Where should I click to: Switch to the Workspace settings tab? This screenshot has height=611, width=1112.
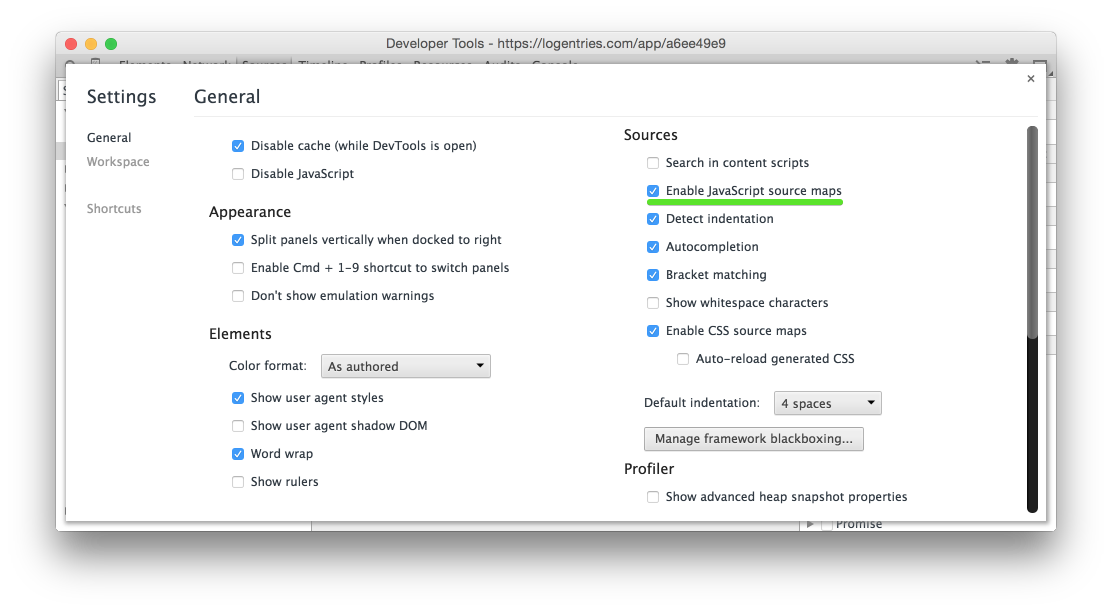tap(118, 162)
